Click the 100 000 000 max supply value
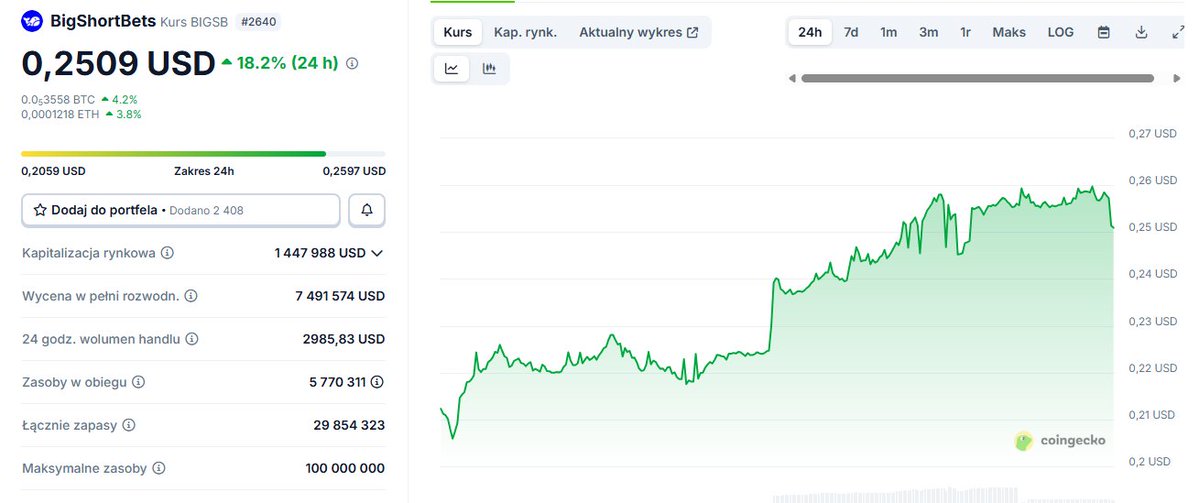Viewport: 1199px width, 503px height. pos(345,468)
